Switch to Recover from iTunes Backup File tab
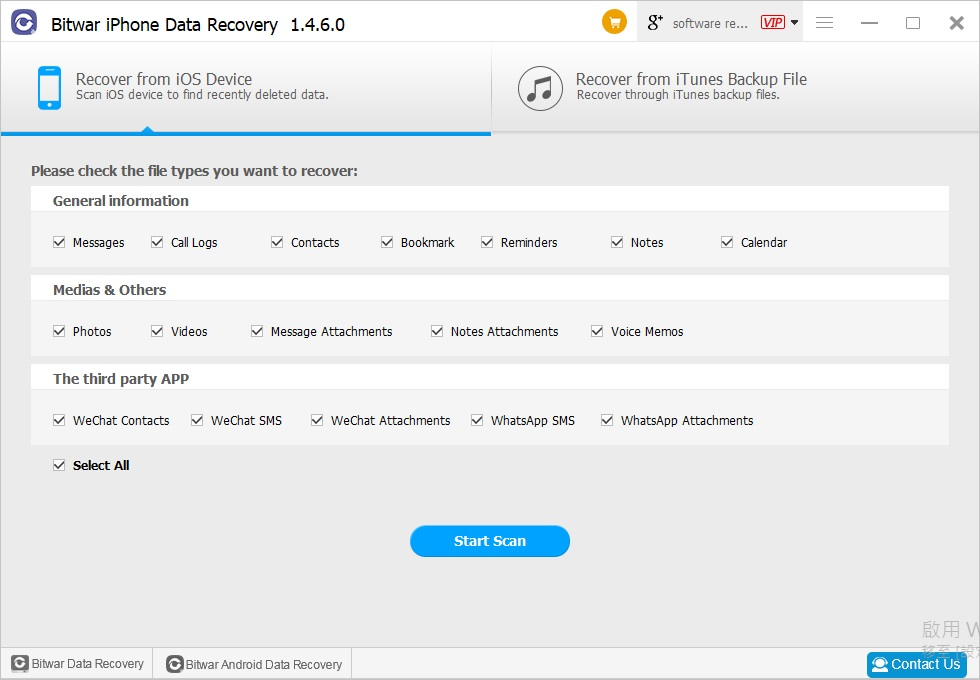The image size is (980, 680). pyautogui.click(x=690, y=87)
